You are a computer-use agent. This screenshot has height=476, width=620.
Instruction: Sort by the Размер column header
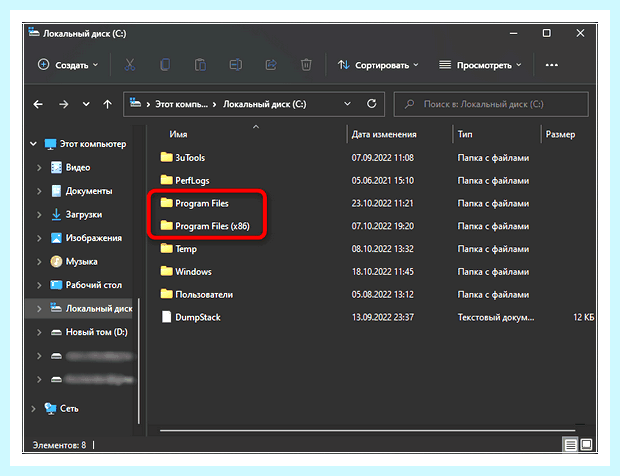click(560, 134)
